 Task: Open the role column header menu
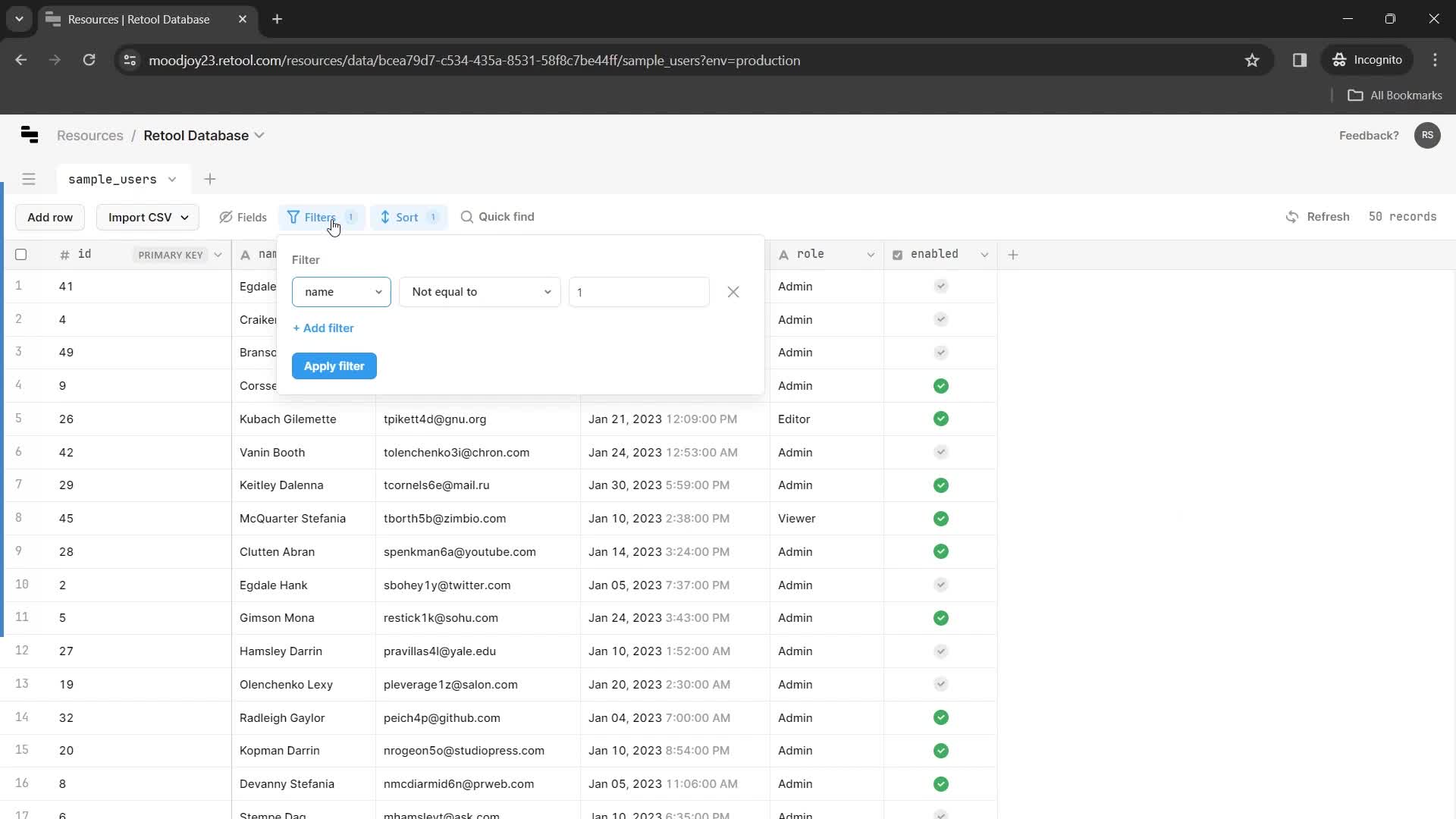point(871,255)
